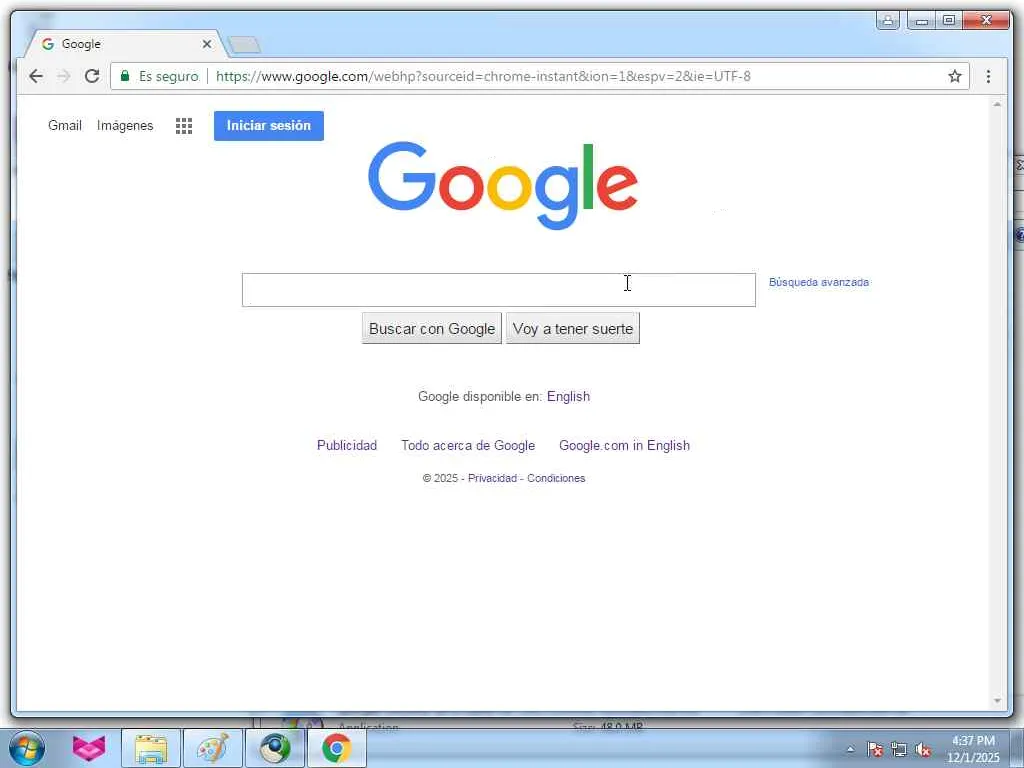Click the Google logo

(x=502, y=185)
